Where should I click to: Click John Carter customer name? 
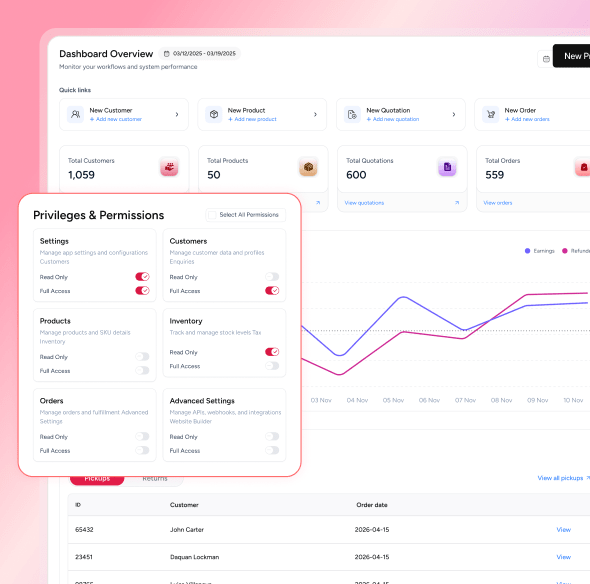tap(187, 529)
